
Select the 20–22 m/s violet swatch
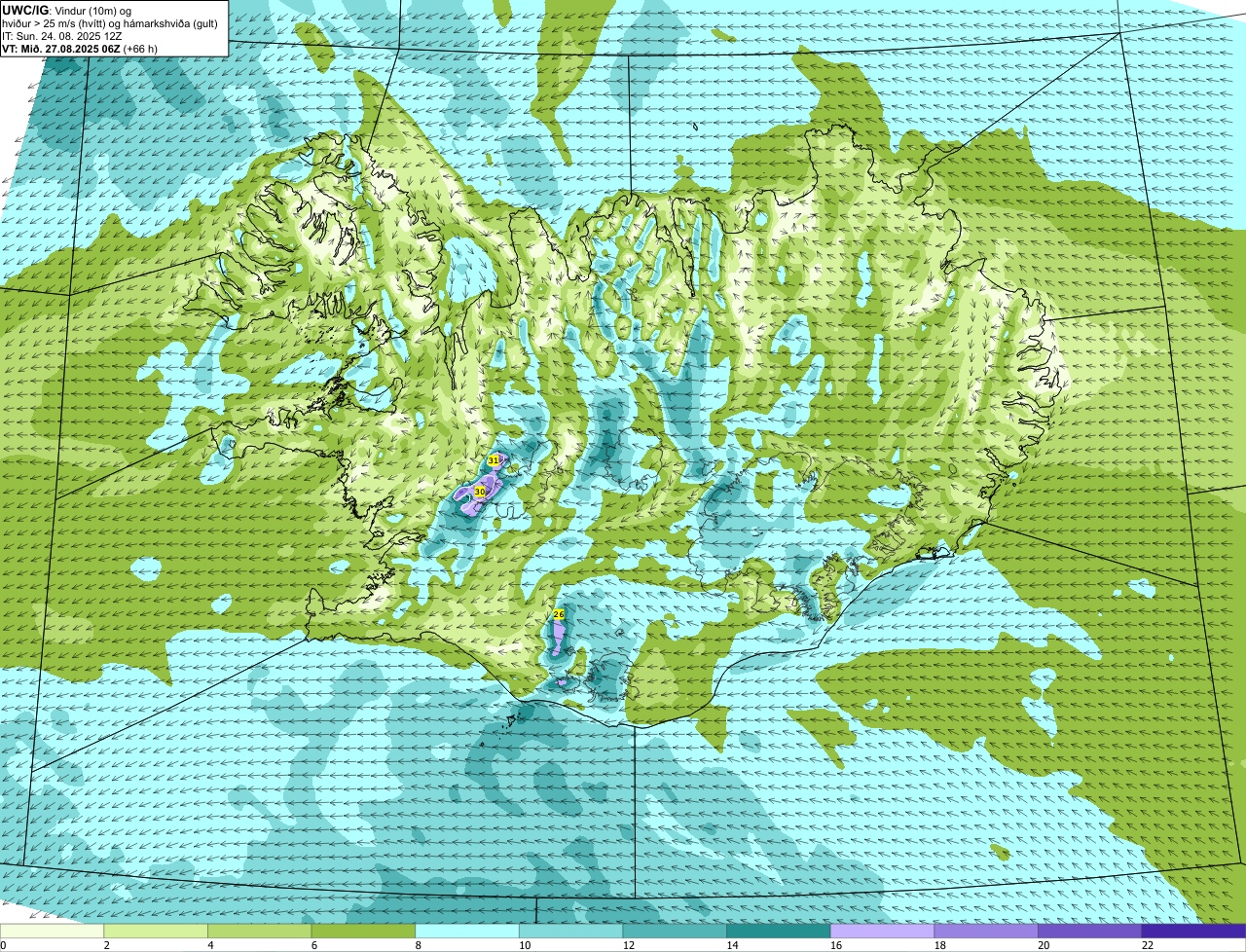1090,931
